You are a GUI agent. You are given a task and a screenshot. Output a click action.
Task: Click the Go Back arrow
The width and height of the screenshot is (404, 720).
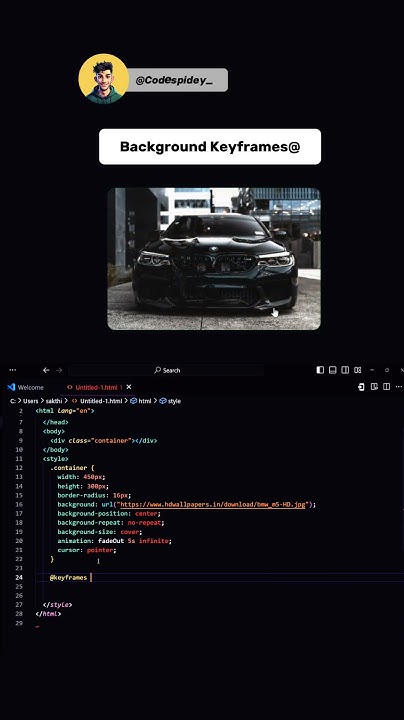pos(46,370)
